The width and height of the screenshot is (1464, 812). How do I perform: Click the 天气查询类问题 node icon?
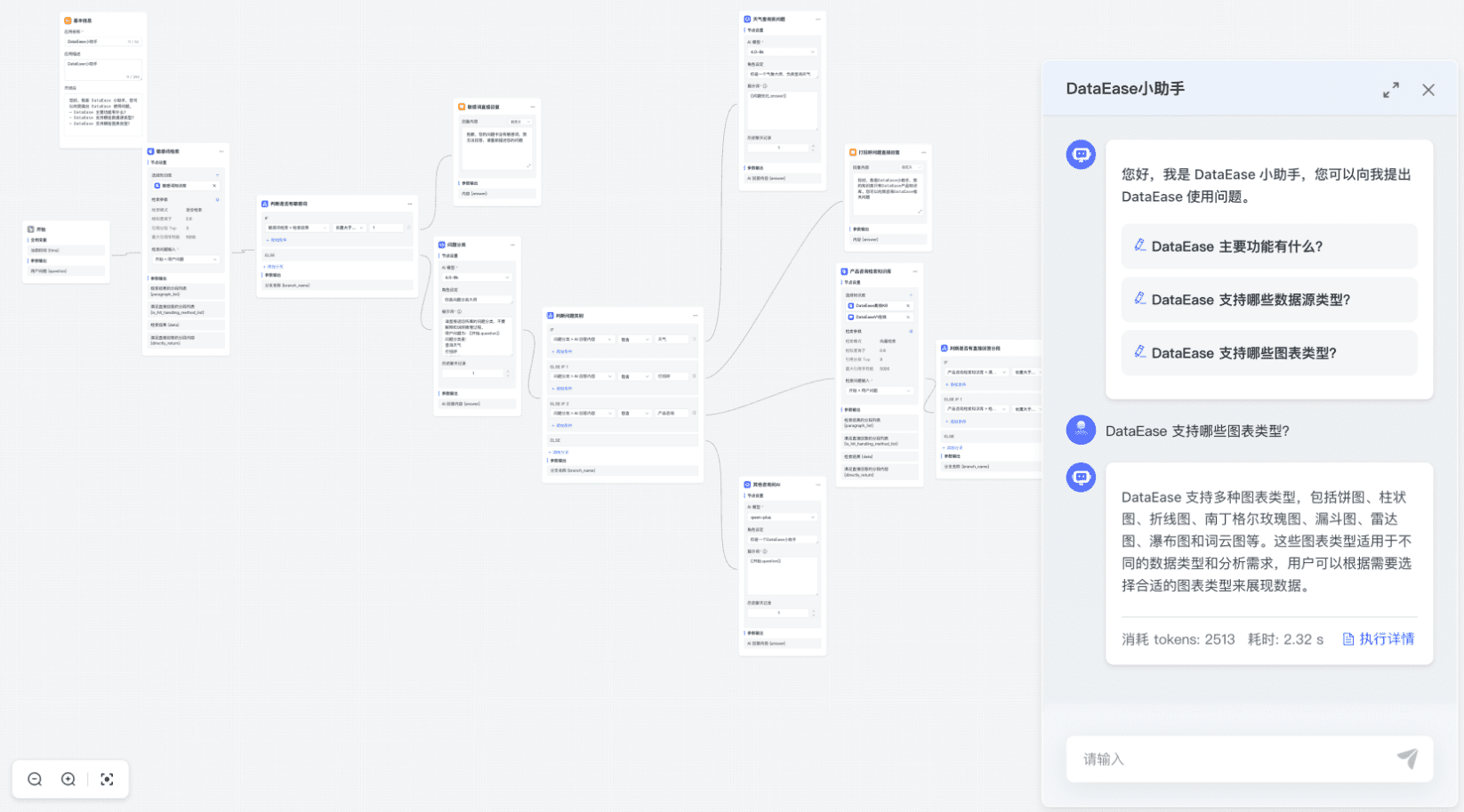(x=747, y=19)
